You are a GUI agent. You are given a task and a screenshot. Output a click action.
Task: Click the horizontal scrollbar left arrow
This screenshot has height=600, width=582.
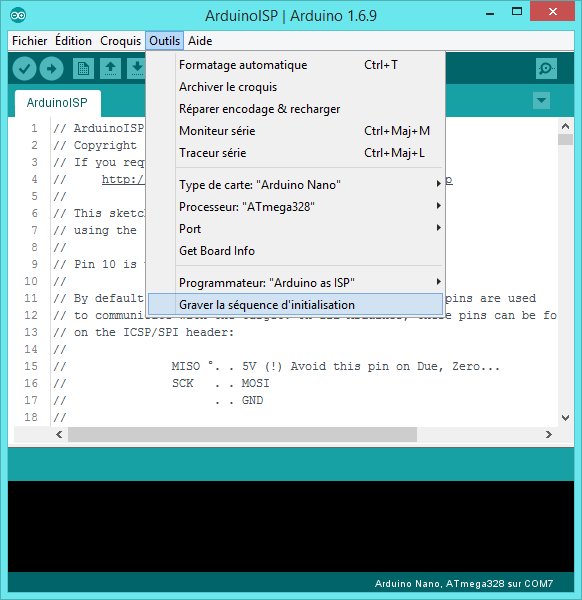pos(59,435)
